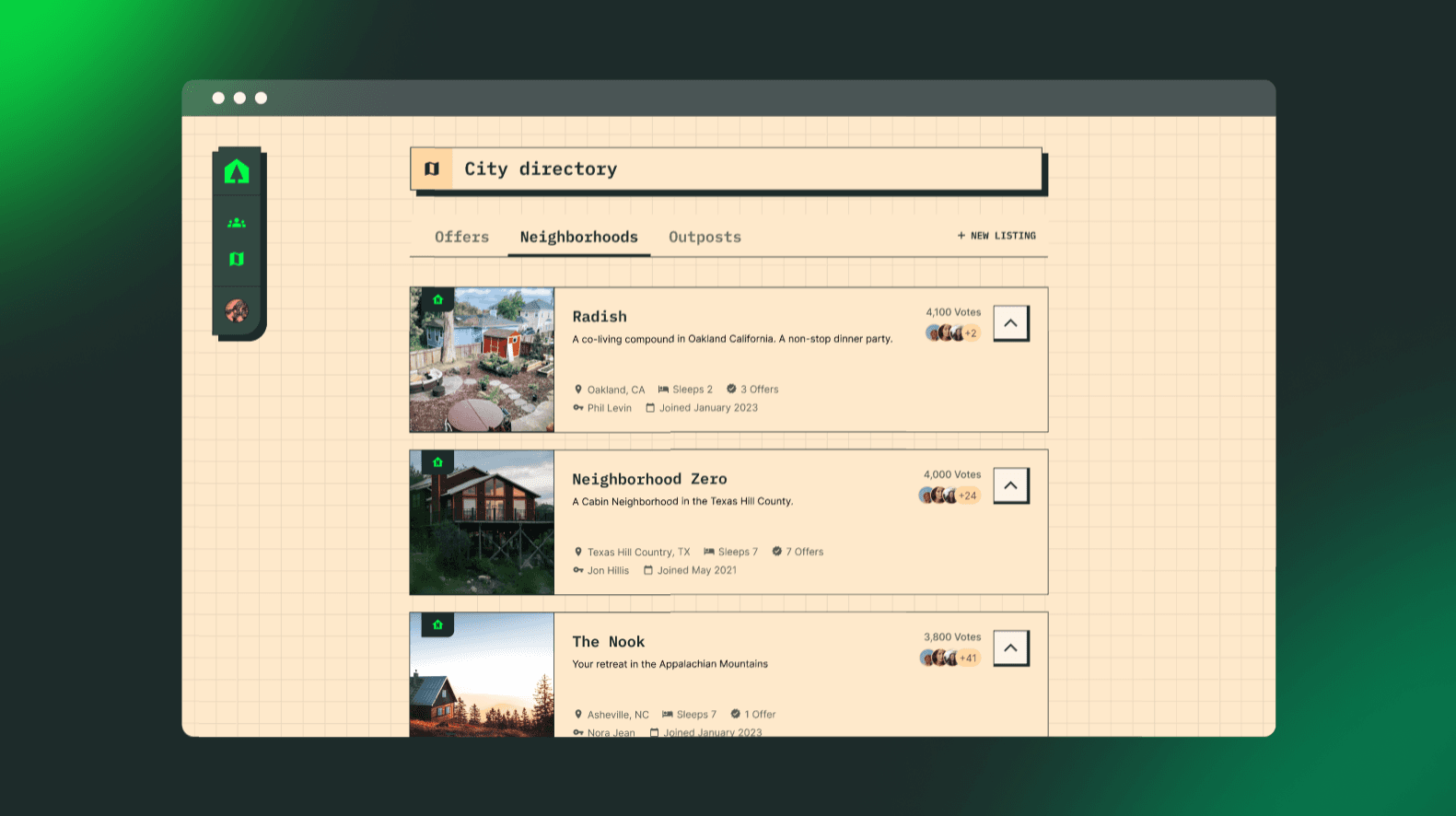
Task: Switch to the Offers tab
Action: [x=462, y=237]
